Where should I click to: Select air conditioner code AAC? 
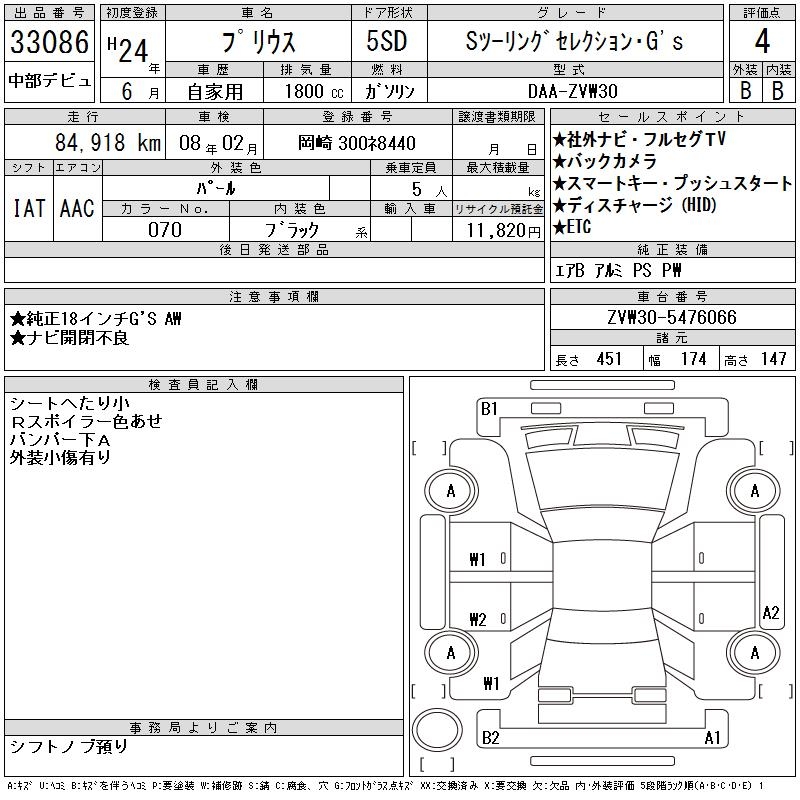[77, 208]
